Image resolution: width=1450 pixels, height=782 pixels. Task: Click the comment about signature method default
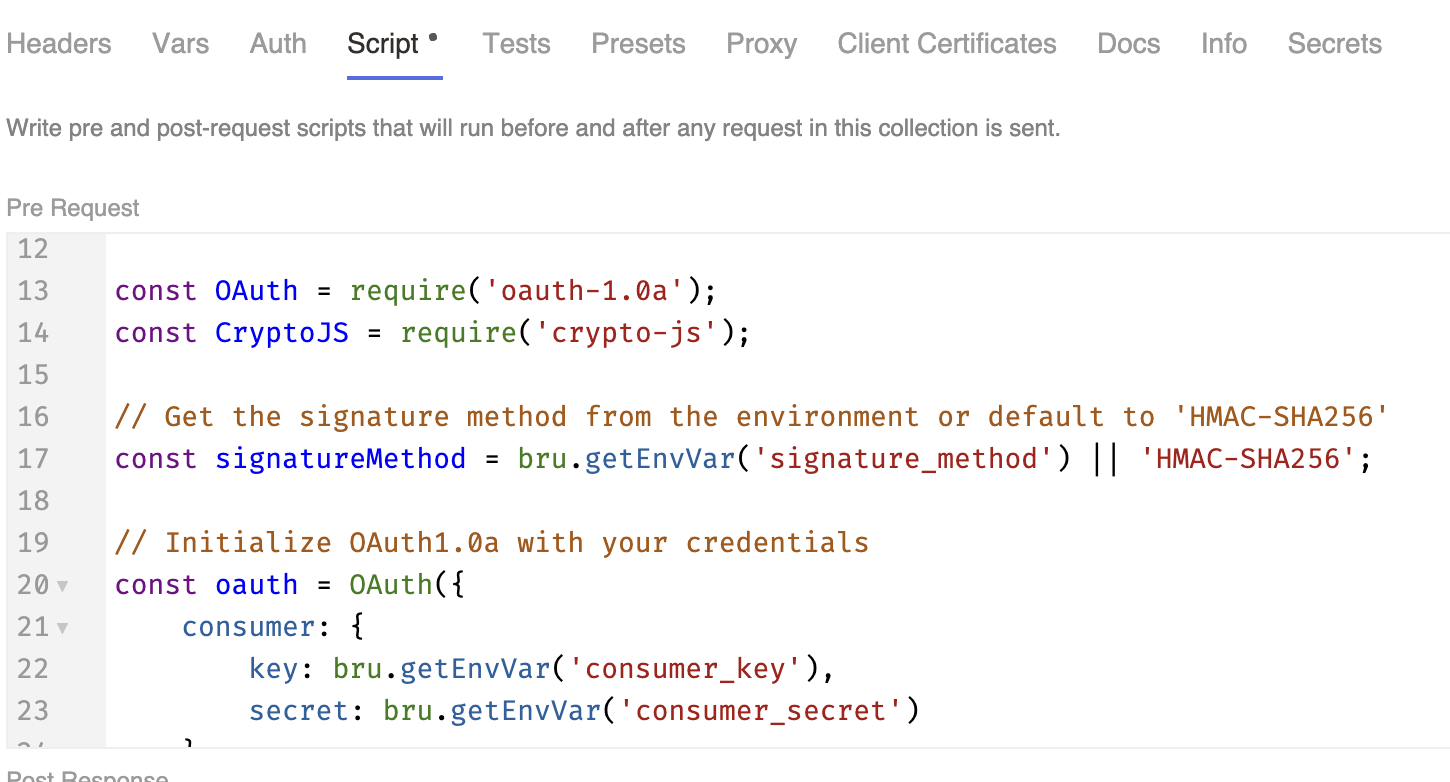coord(751,417)
